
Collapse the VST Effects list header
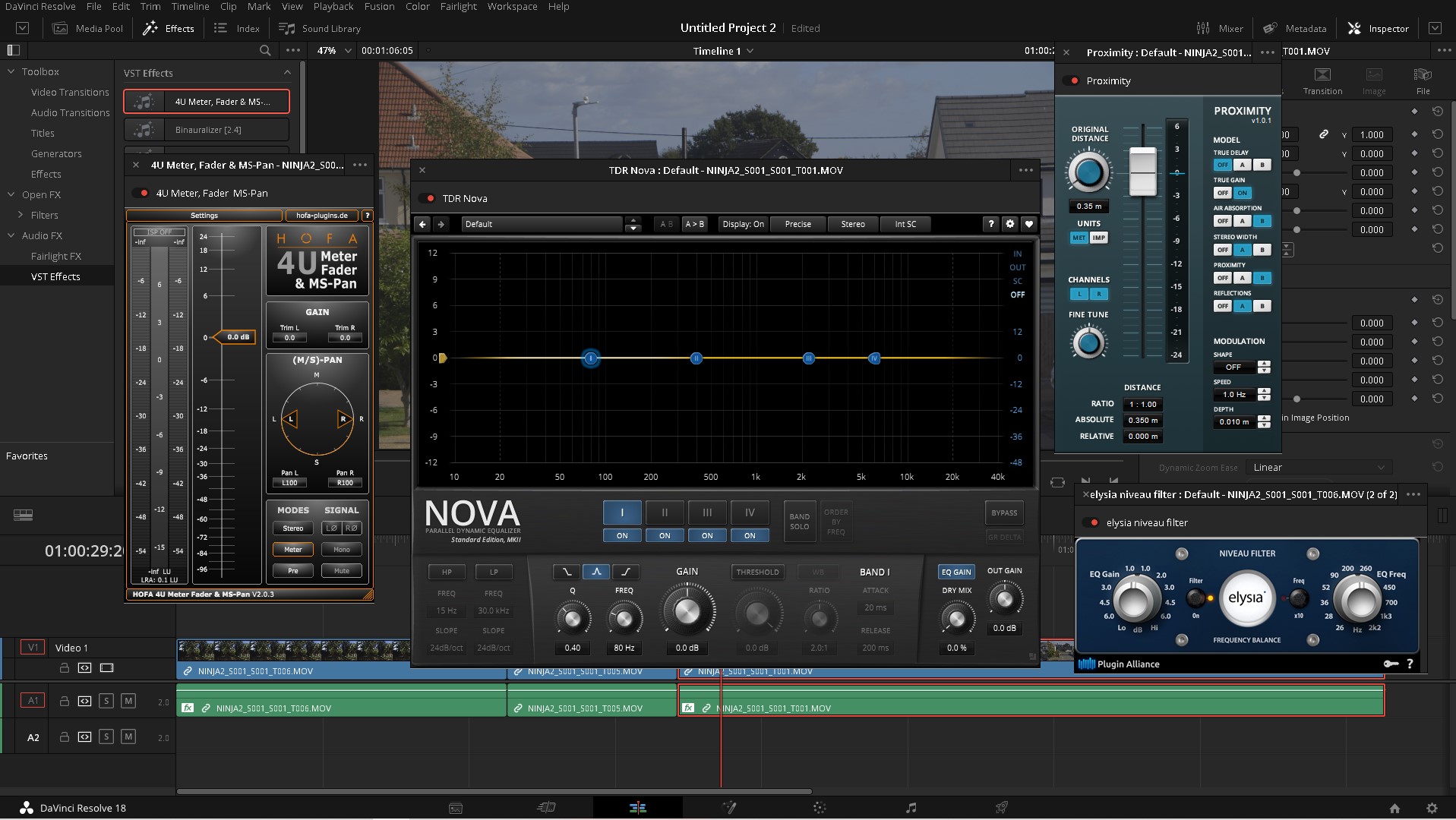[x=286, y=73]
